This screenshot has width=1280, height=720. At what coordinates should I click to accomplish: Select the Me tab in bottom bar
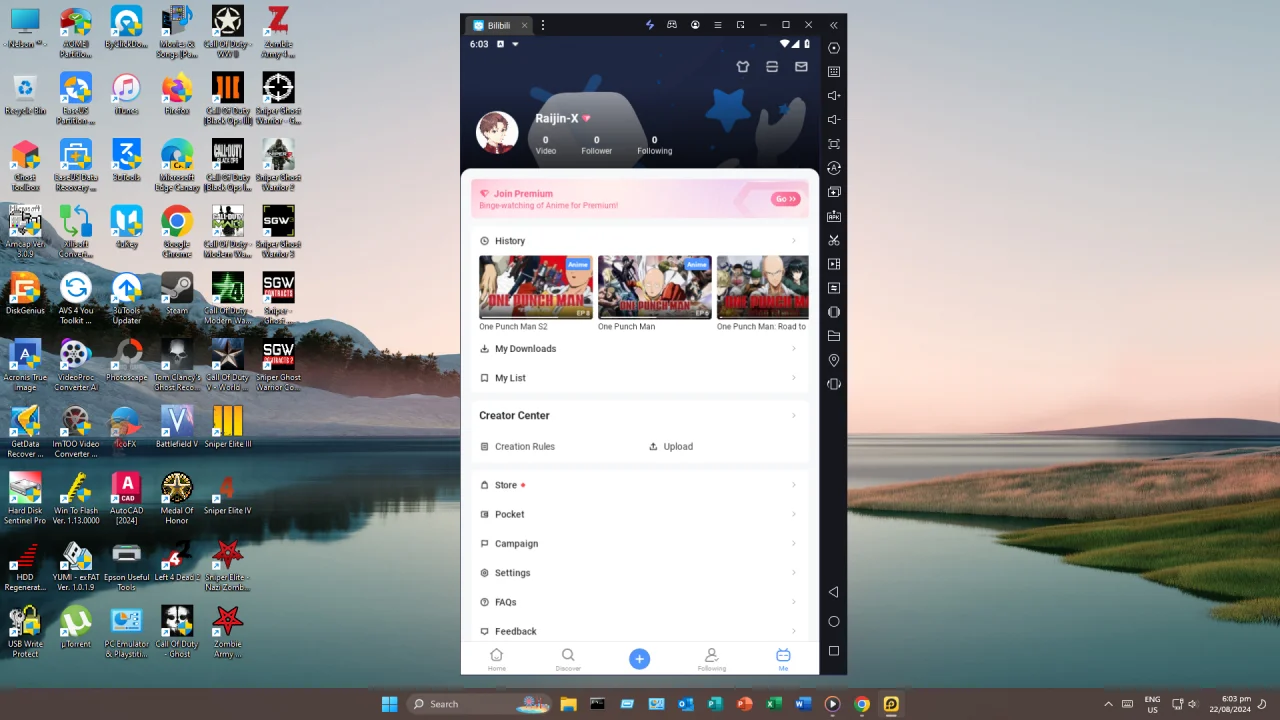(x=783, y=659)
